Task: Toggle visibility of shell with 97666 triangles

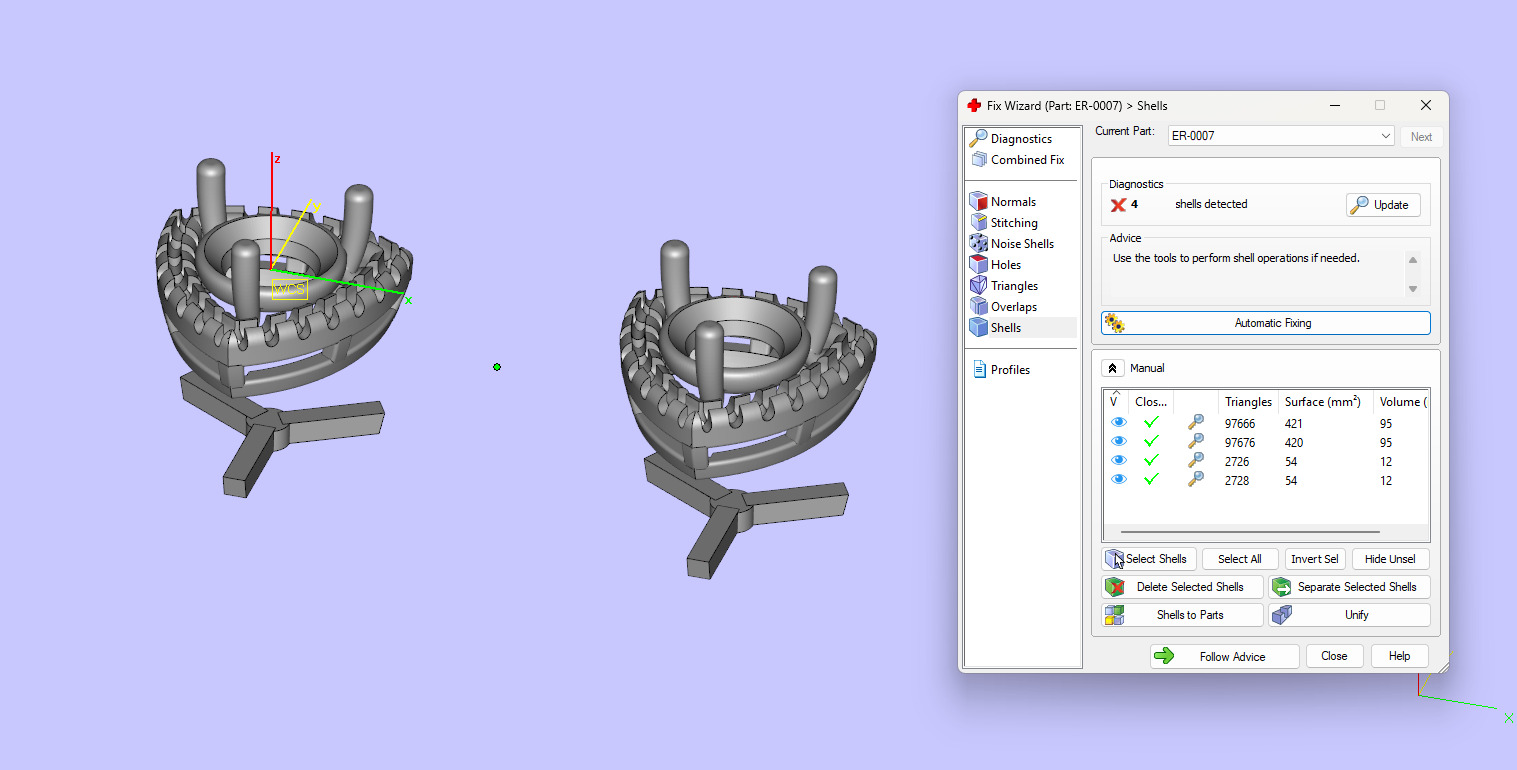Action: tap(1119, 423)
